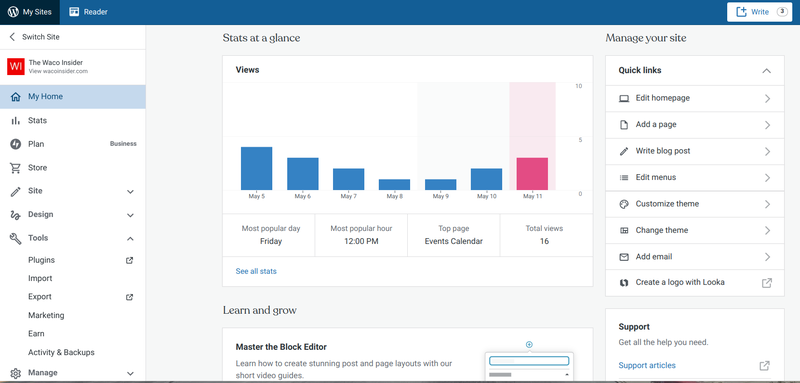The image size is (800, 383).
Task: Click Add email quick link
Action: click(x=695, y=257)
